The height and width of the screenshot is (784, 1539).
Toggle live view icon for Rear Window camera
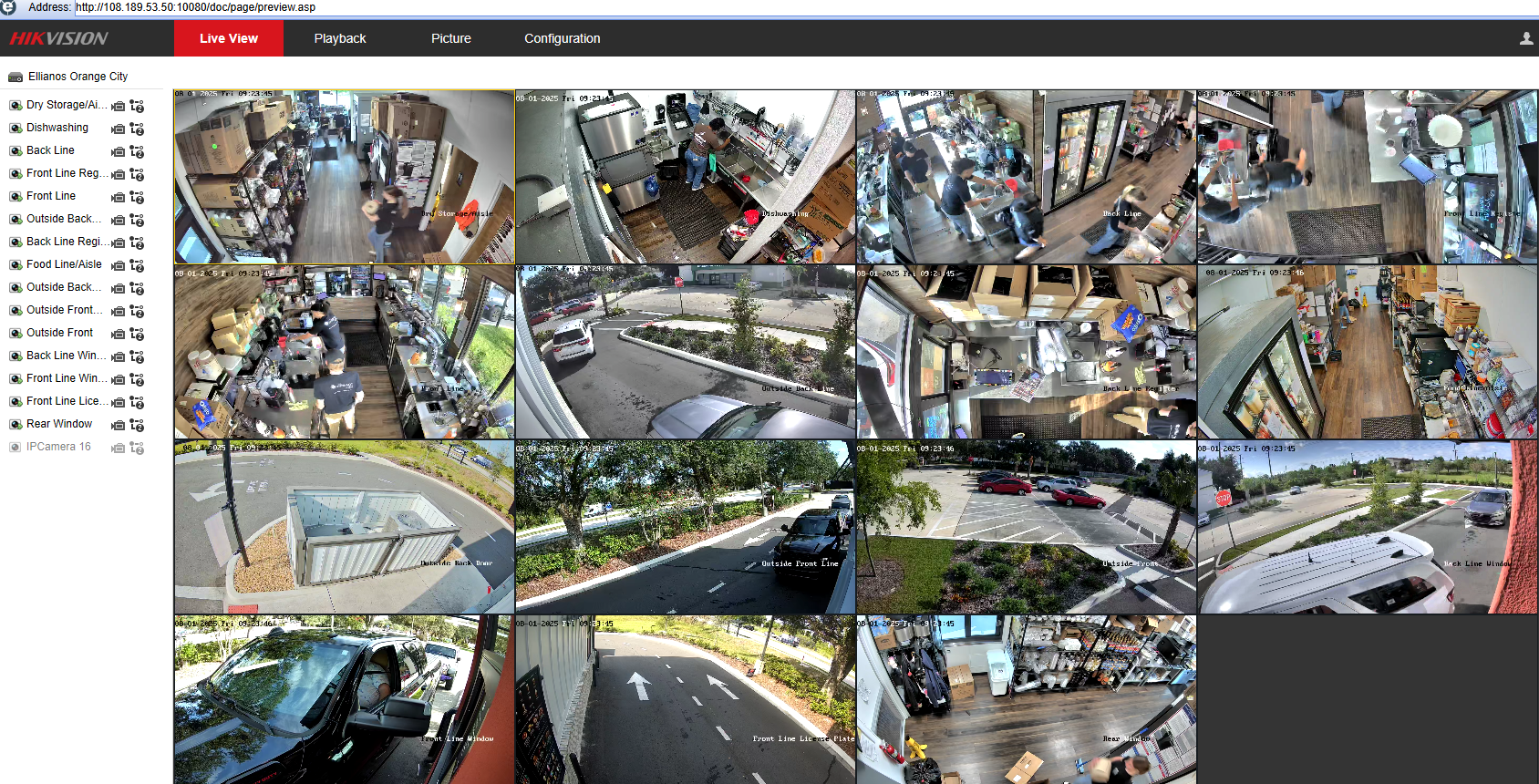point(15,425)
